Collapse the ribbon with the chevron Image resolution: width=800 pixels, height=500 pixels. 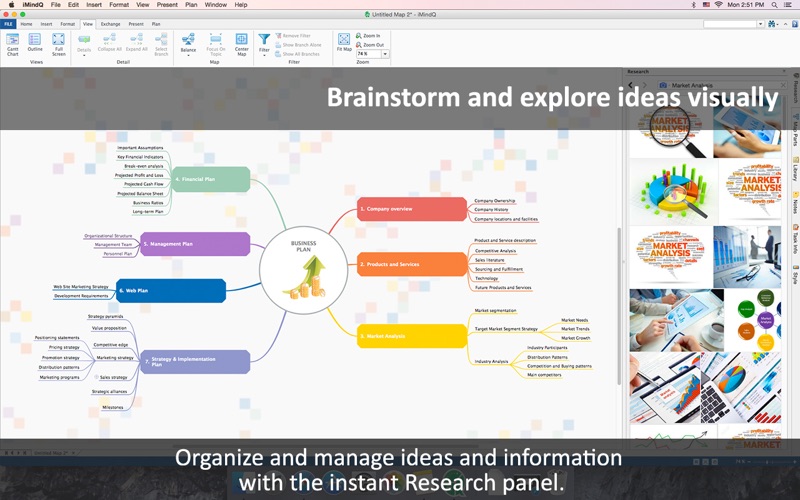click(786, 24)
